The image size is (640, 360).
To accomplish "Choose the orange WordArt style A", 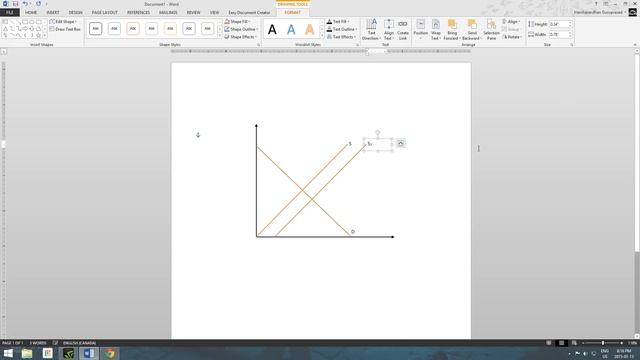I will [x=309, y=29].
